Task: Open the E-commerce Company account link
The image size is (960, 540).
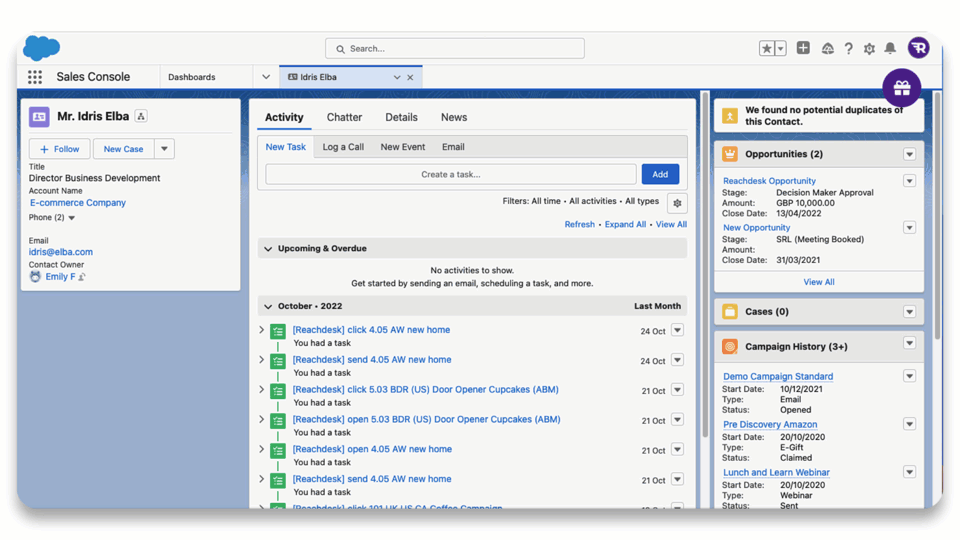Action: (x=78, y=203)
